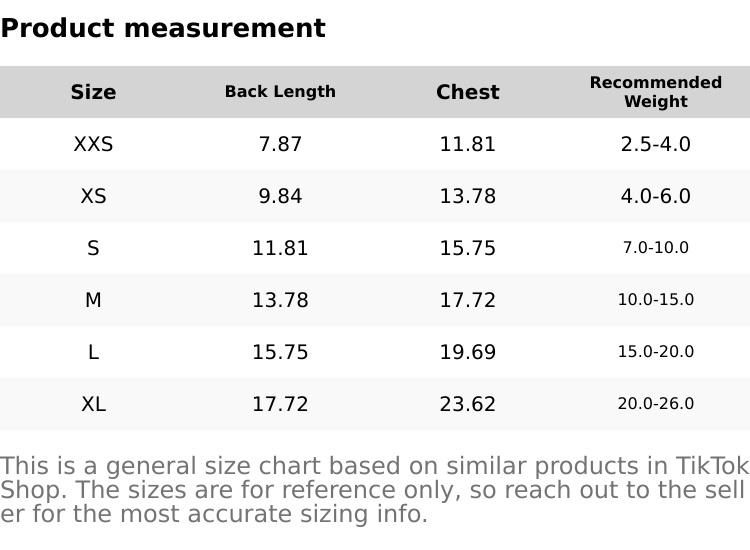750x550 pixels.
Task: Click the XL size row label
Action: [93, 404]
